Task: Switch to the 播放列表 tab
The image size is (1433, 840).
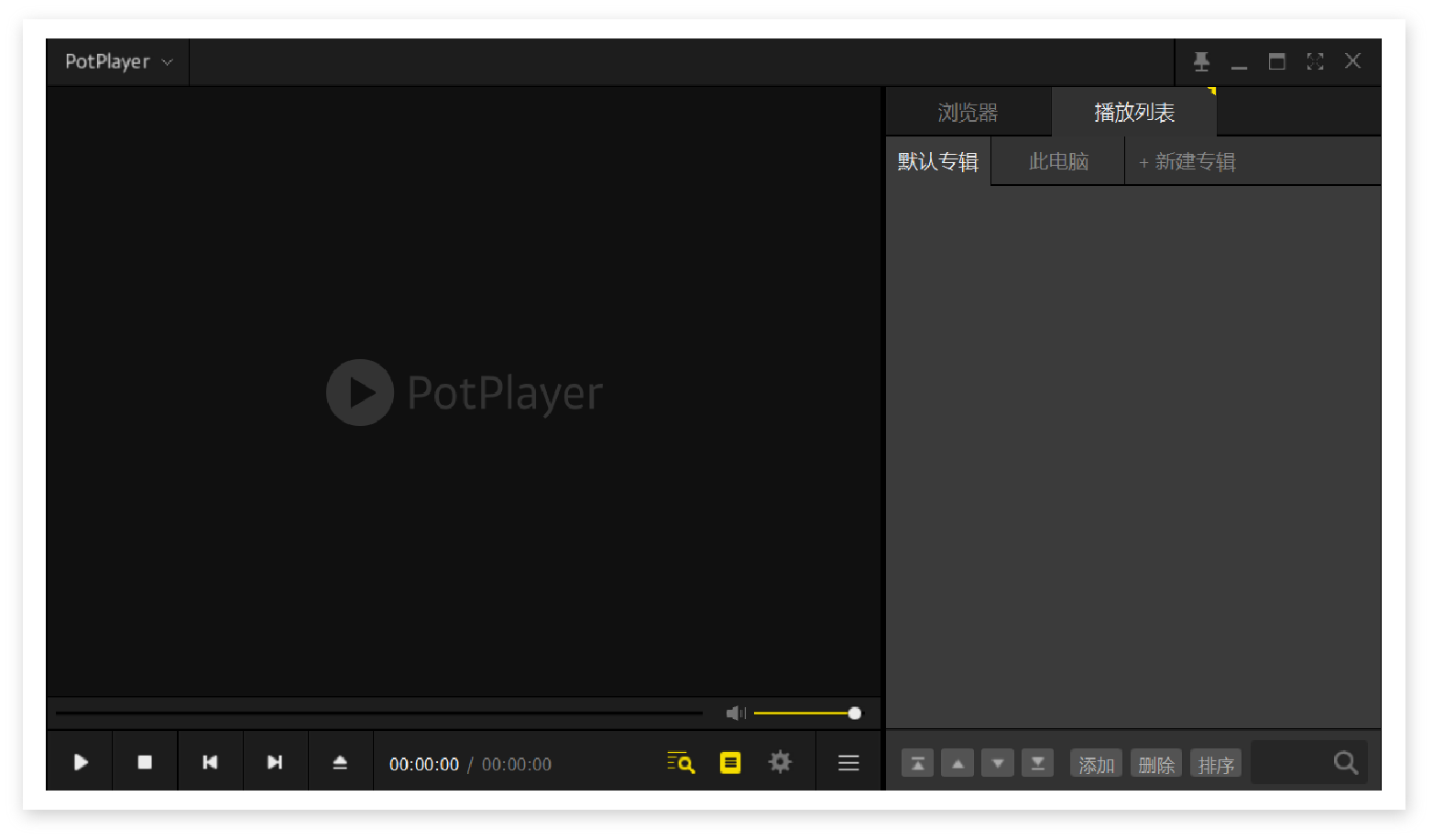Action: pyautogui.click(x=1134, y=112)
